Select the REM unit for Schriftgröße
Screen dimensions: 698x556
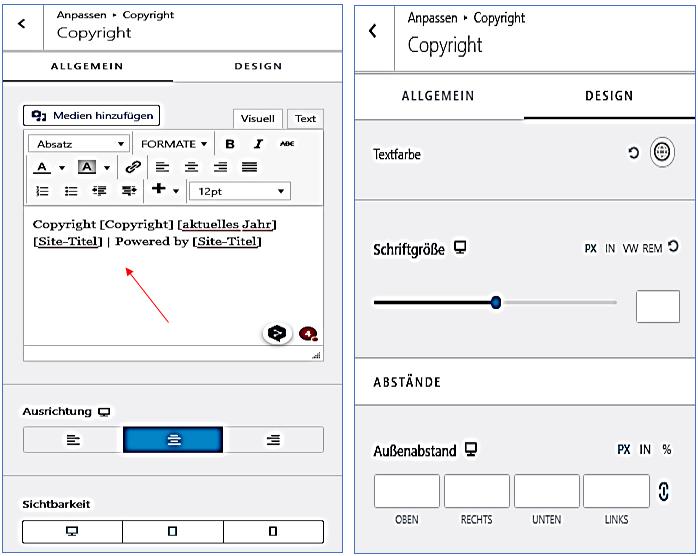pyautogui.click(x=653, y=248)
